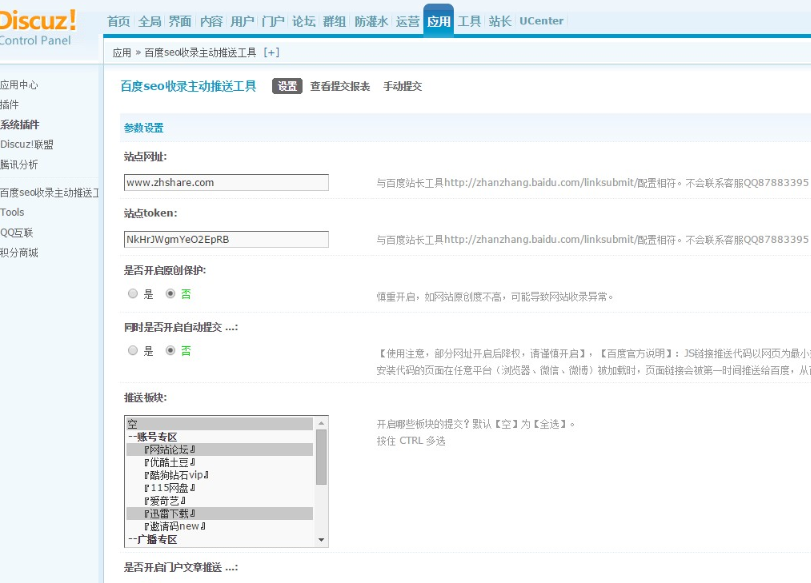
Task: Click the listbox scrollbar up arrow
Action: [321, 423]
